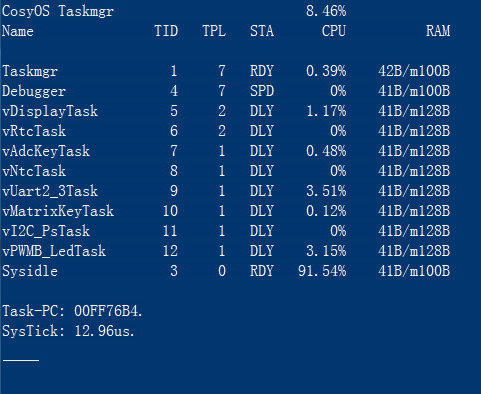This screenshot has height=394, width=481.
Task: Click the TPL column header
Action: 214,31
